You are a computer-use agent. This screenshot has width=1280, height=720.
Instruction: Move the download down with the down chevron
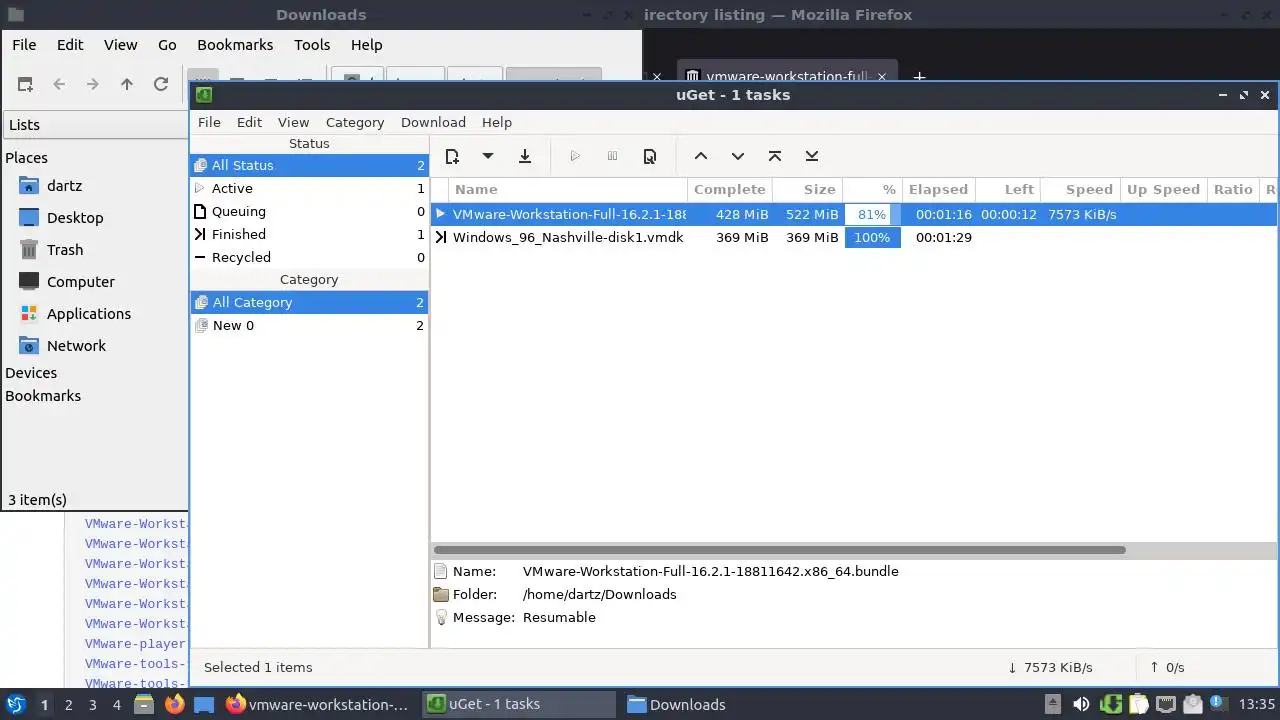tap(738, 156)
